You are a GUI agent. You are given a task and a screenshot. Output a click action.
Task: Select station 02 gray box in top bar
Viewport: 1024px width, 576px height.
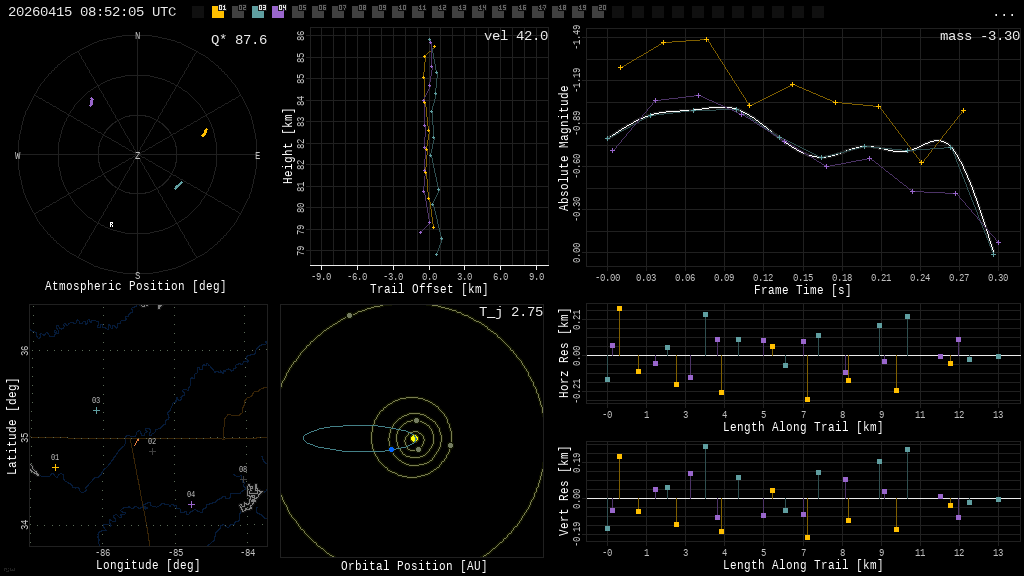tap(238, 12)
